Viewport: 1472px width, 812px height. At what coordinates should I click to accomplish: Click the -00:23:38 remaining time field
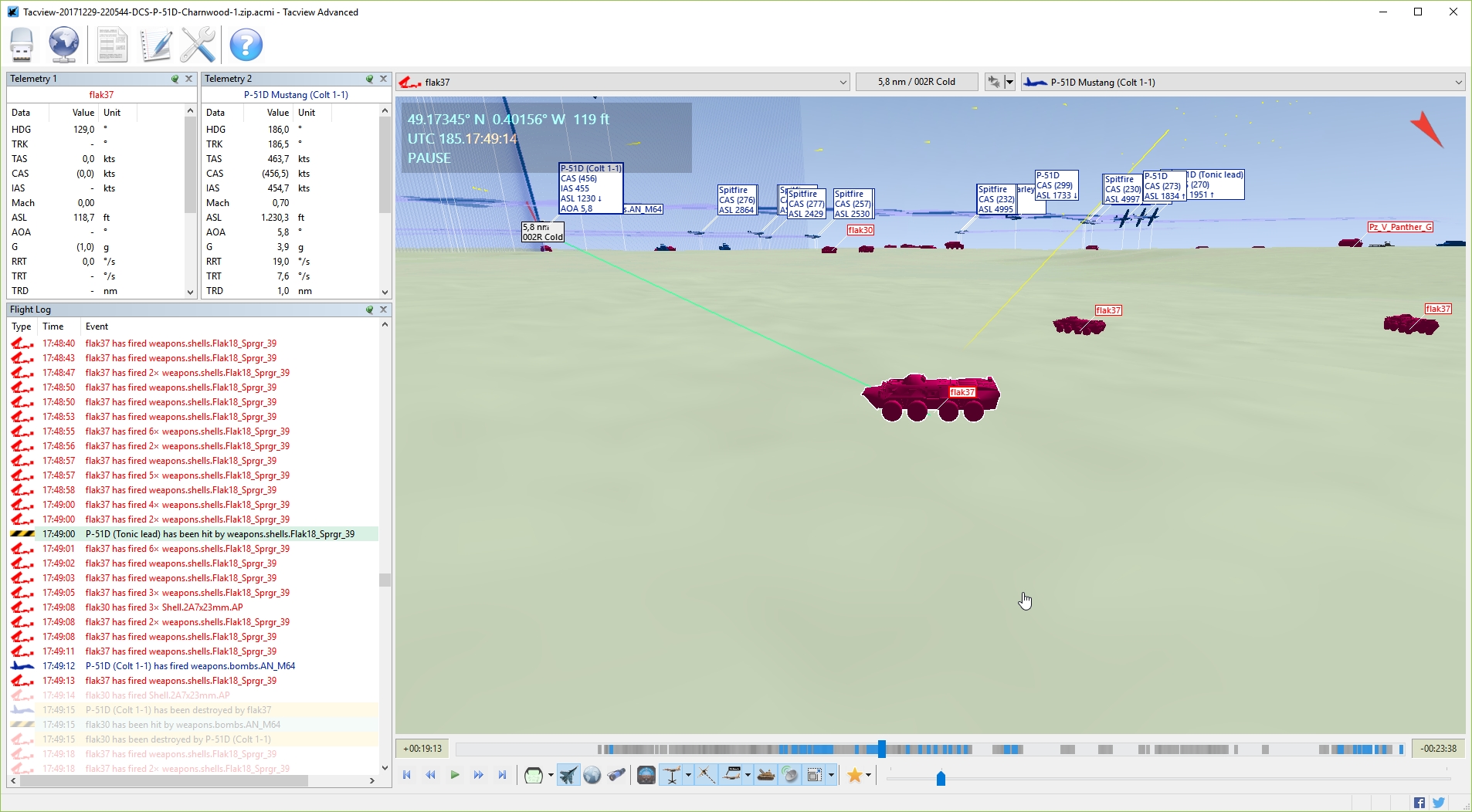[1438, 749]
